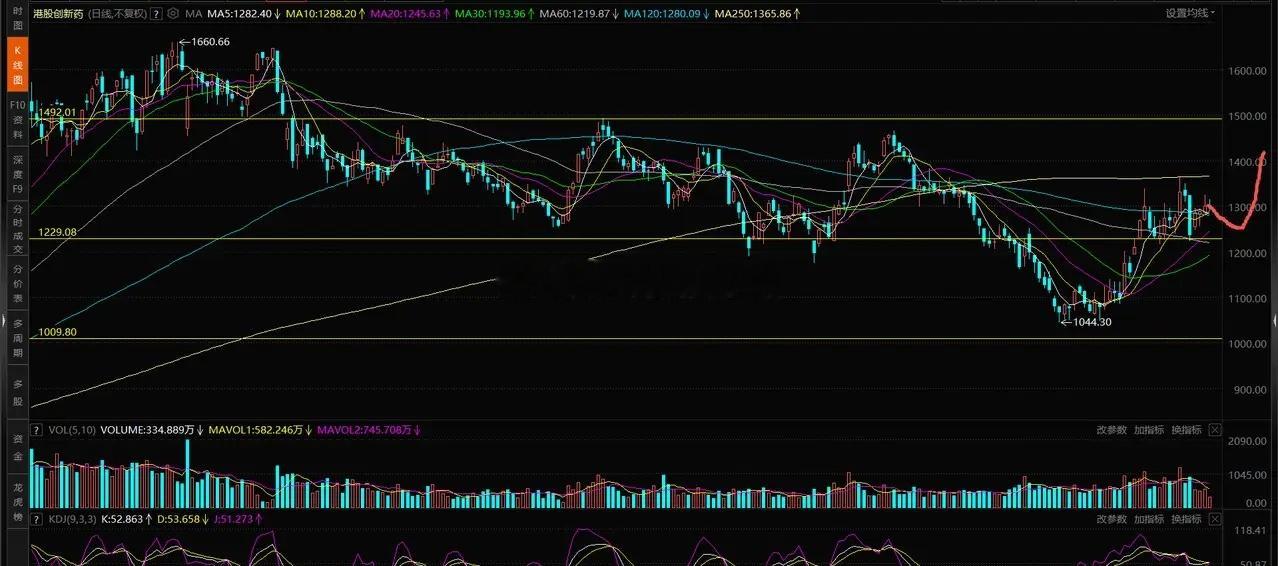The height and width of the screenshot is (566, 1278).
Task: Open the 分价表 sidebar tab
Action: click(16, 284)
